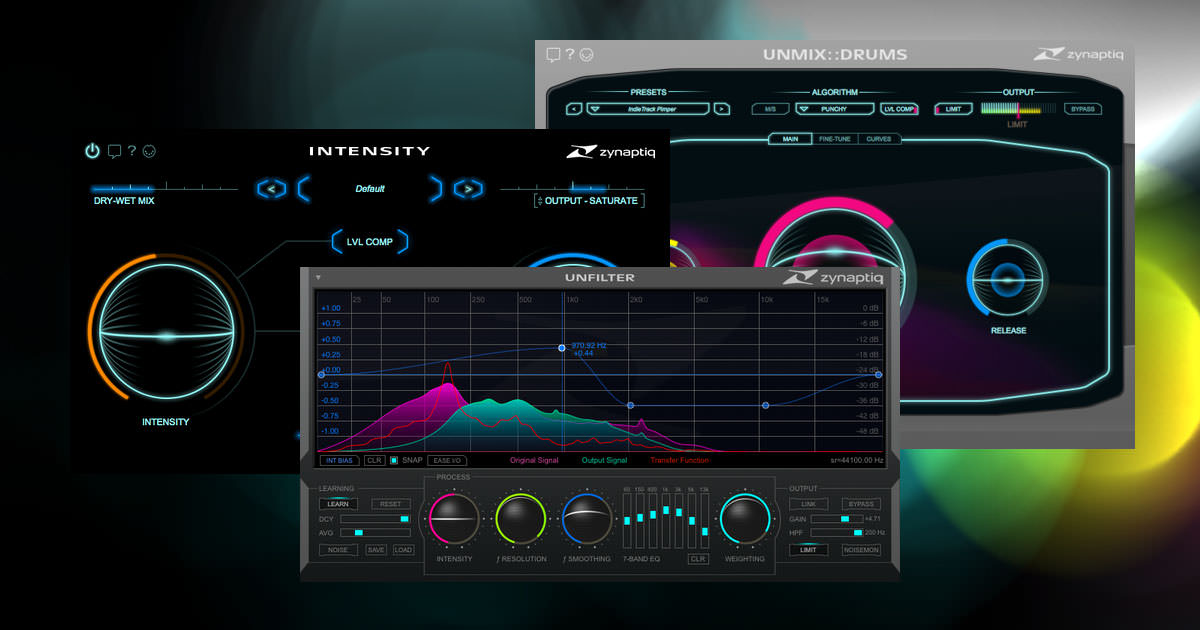This screenshot has height=630, width=1200.
Task: Click the SAVE button in Unfilter
Action: pos(376,550)
